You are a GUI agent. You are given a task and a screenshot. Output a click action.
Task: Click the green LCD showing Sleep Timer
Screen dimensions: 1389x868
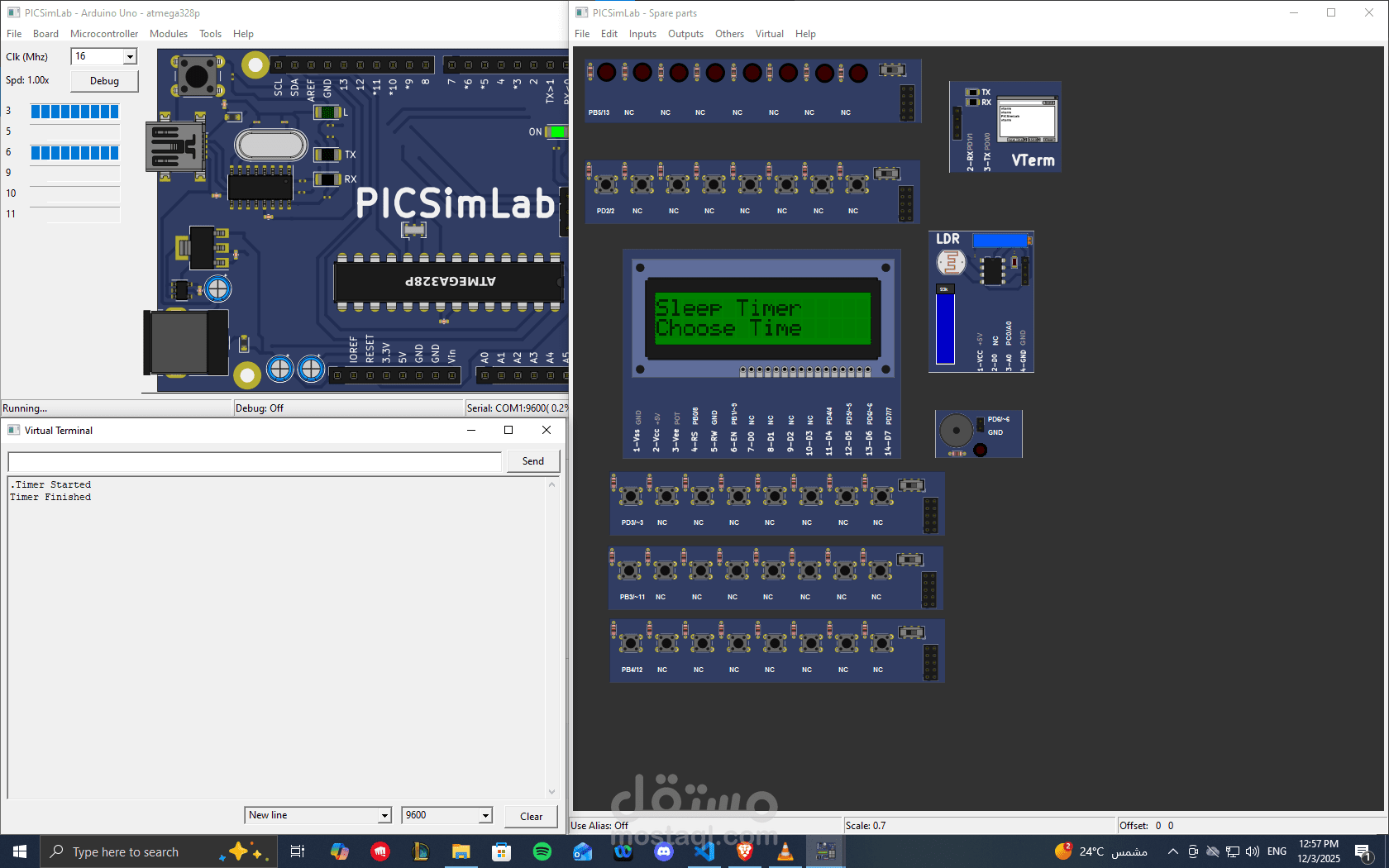pyautogui.click(x=763, y=317)
